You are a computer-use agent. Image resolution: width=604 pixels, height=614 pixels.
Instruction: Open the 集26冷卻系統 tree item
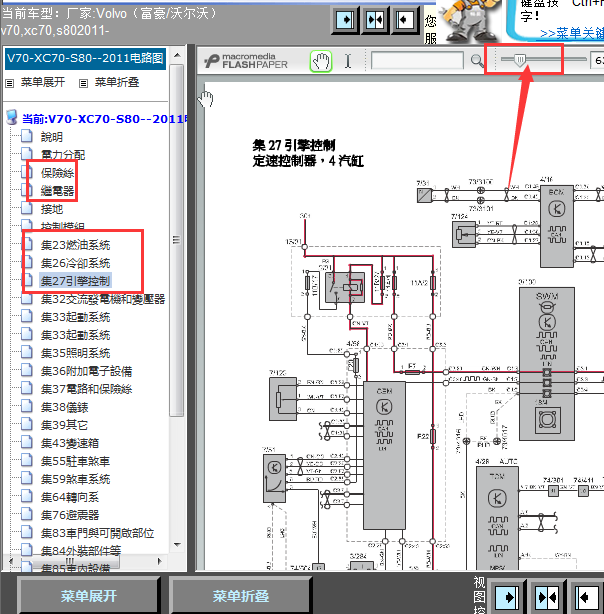point(76,263)
